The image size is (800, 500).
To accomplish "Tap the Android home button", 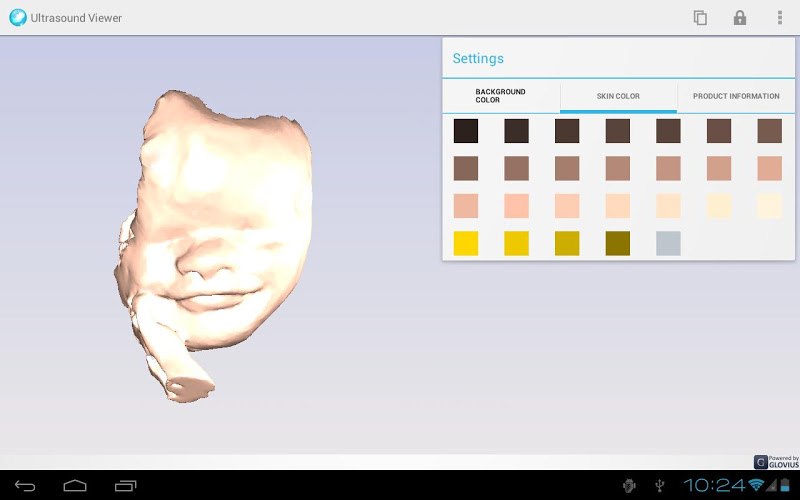I will [75, 486].
